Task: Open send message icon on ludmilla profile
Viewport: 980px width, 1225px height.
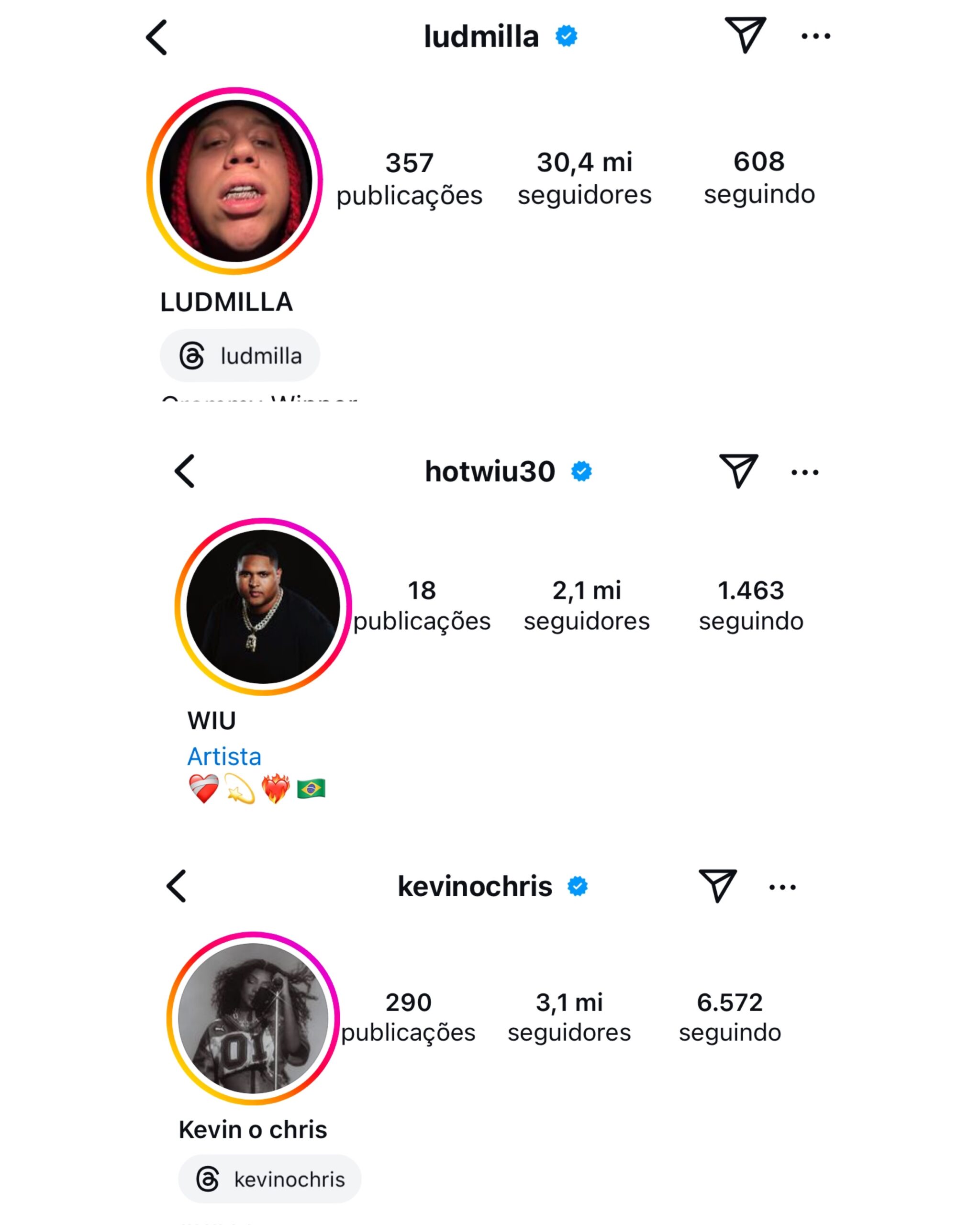Action: coord(745,35)
